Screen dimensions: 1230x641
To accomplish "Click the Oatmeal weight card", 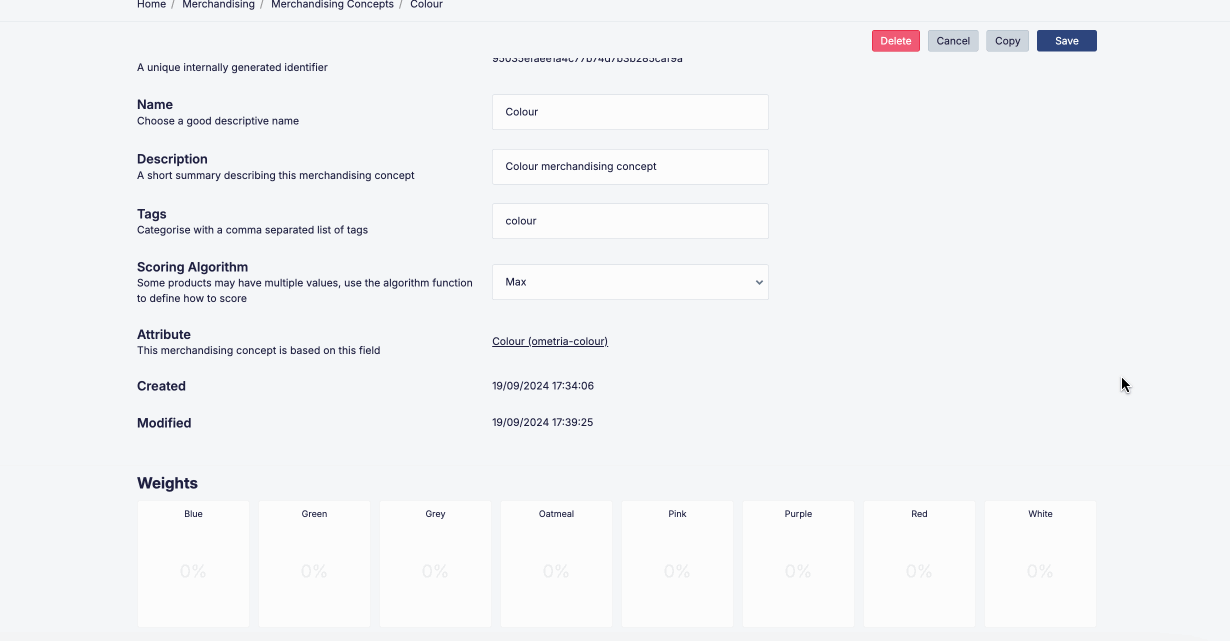I will (x=556, y=564).
